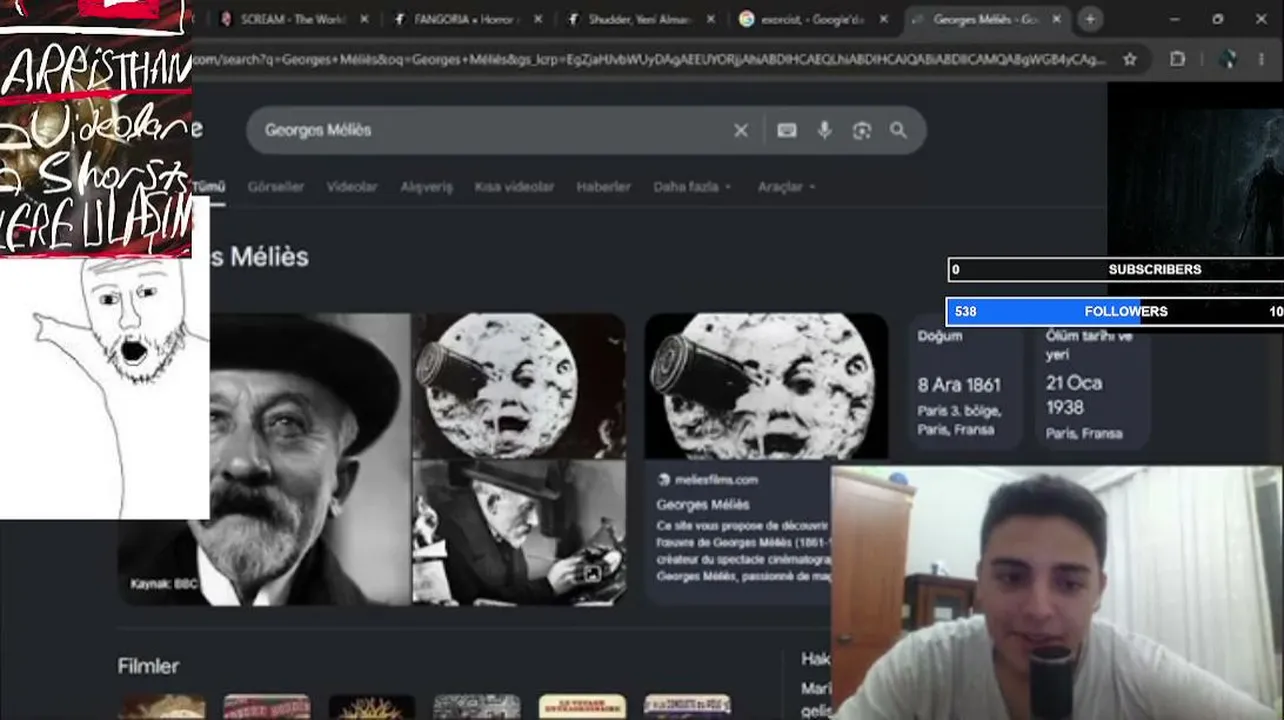
Task: Click the magnifier search button
Action: pos(898,130)
